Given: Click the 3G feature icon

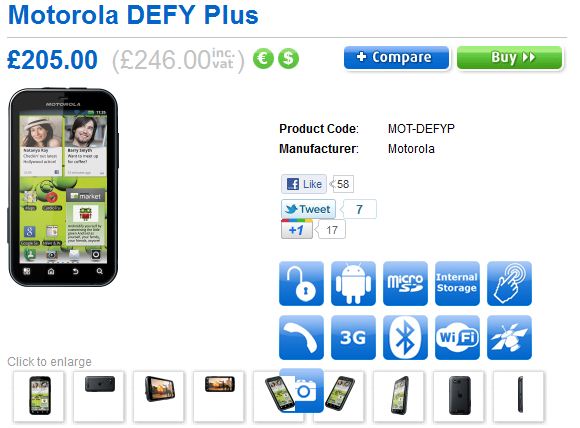Looking at the screenshot, I should (x=353, y=337).
